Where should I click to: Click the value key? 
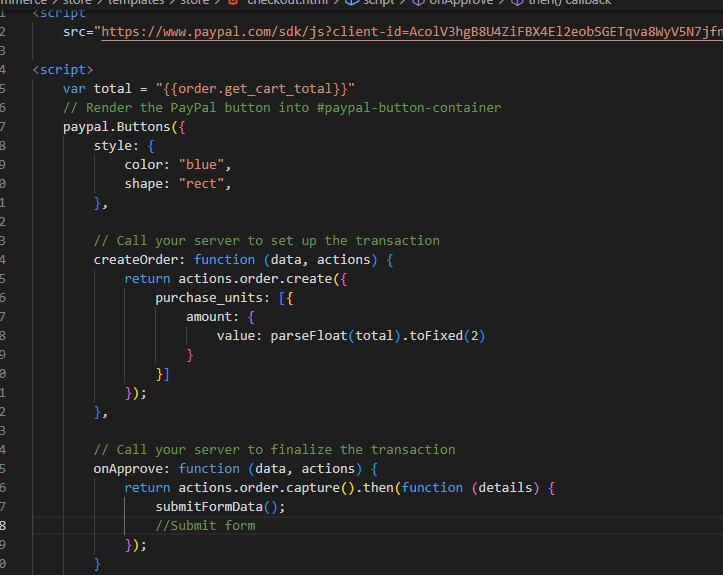236,336
